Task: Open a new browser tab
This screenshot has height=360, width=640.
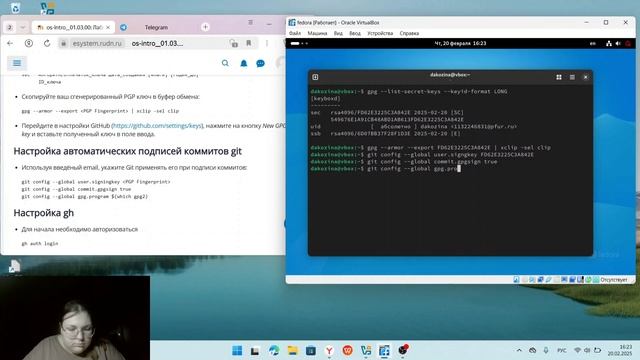Action: click(x=205, y=27)
